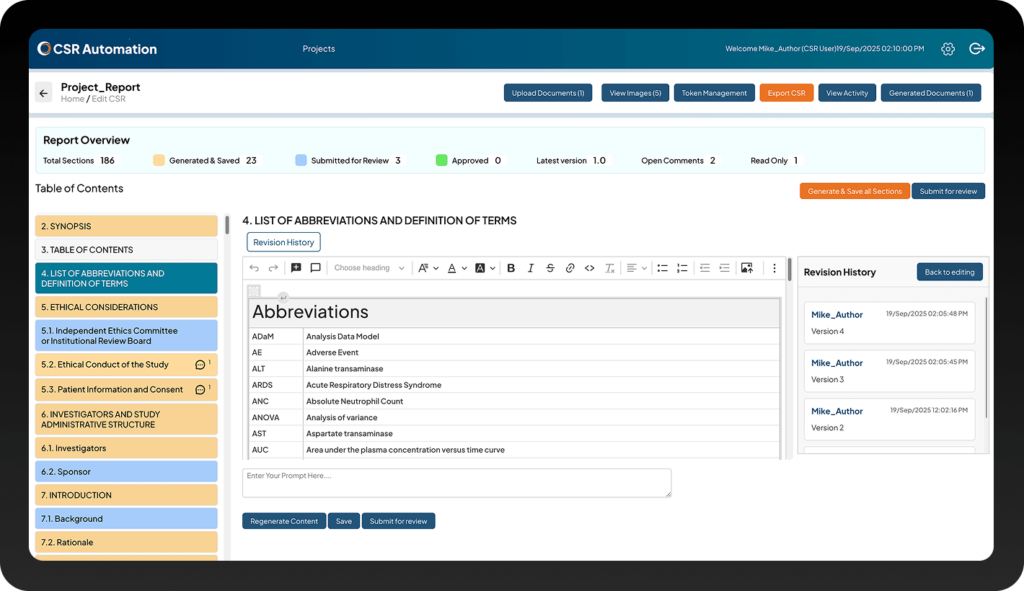Viewport: 1024px width, 591px height.
Task: Open the settings gear in header
Action: coord(948,49)
